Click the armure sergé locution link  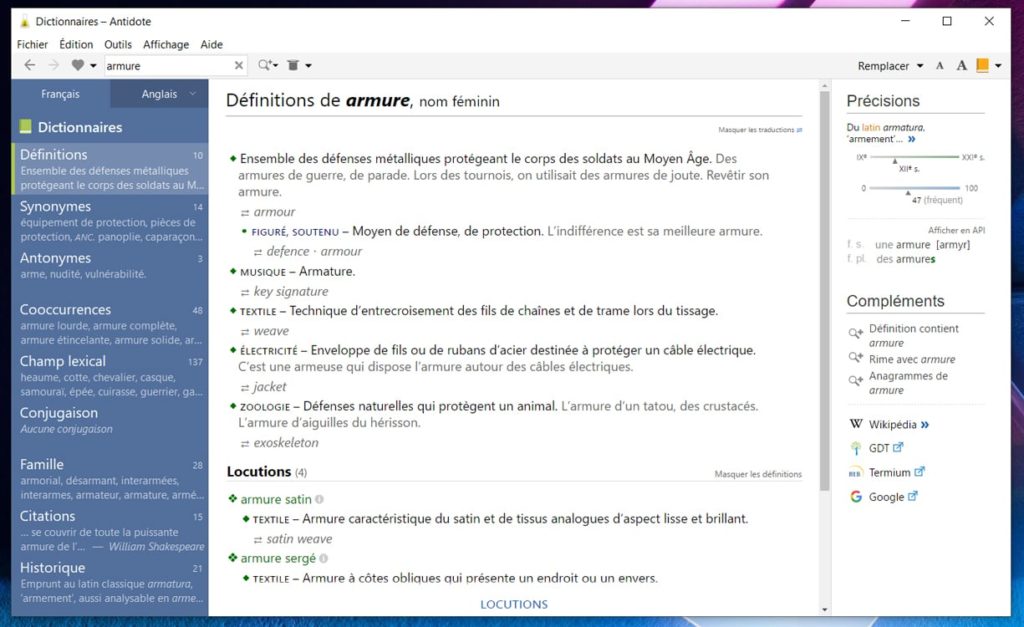(278, 558)
